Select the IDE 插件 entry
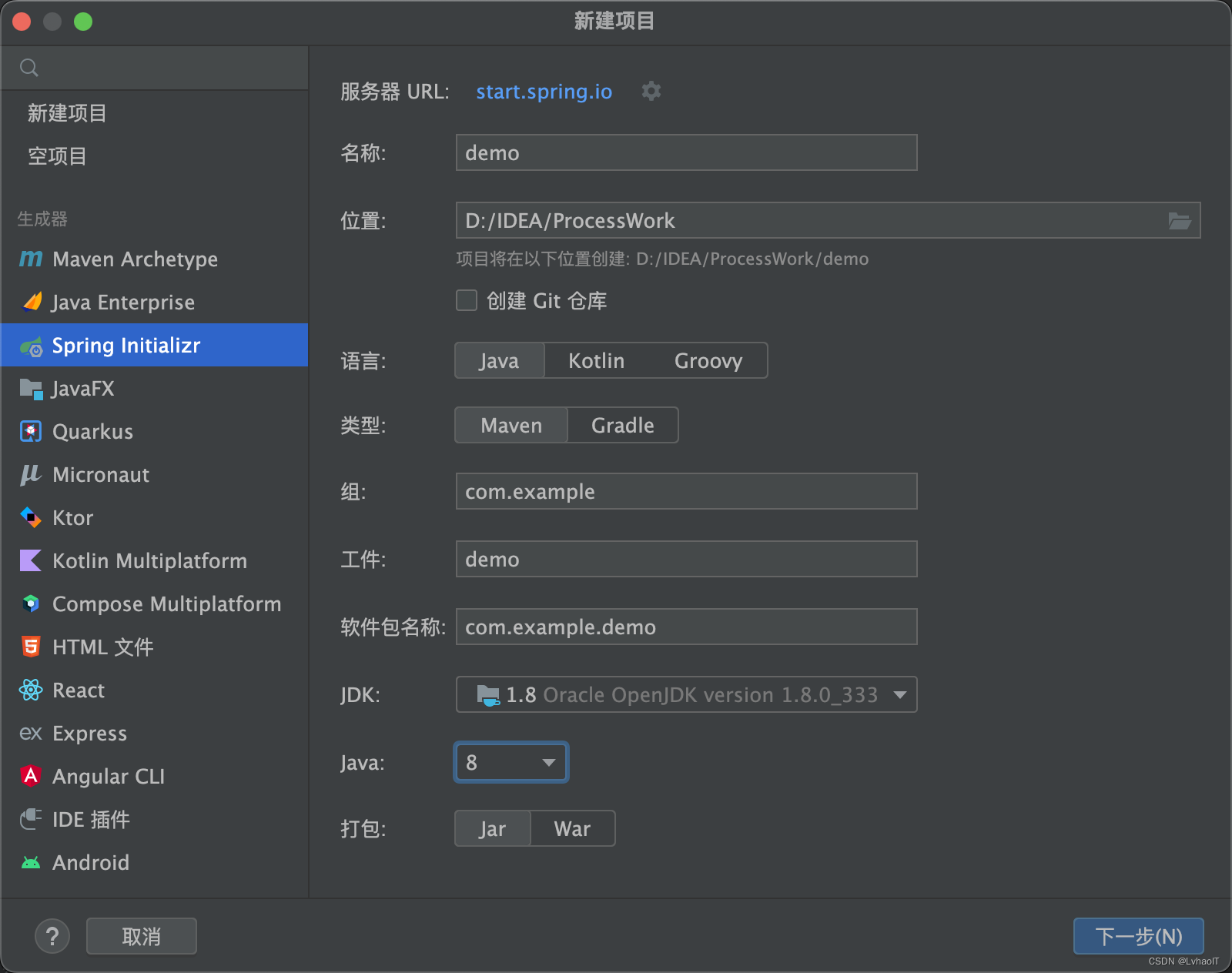Viewport: 1232px width, 973px height. click(x=154, y=819)
